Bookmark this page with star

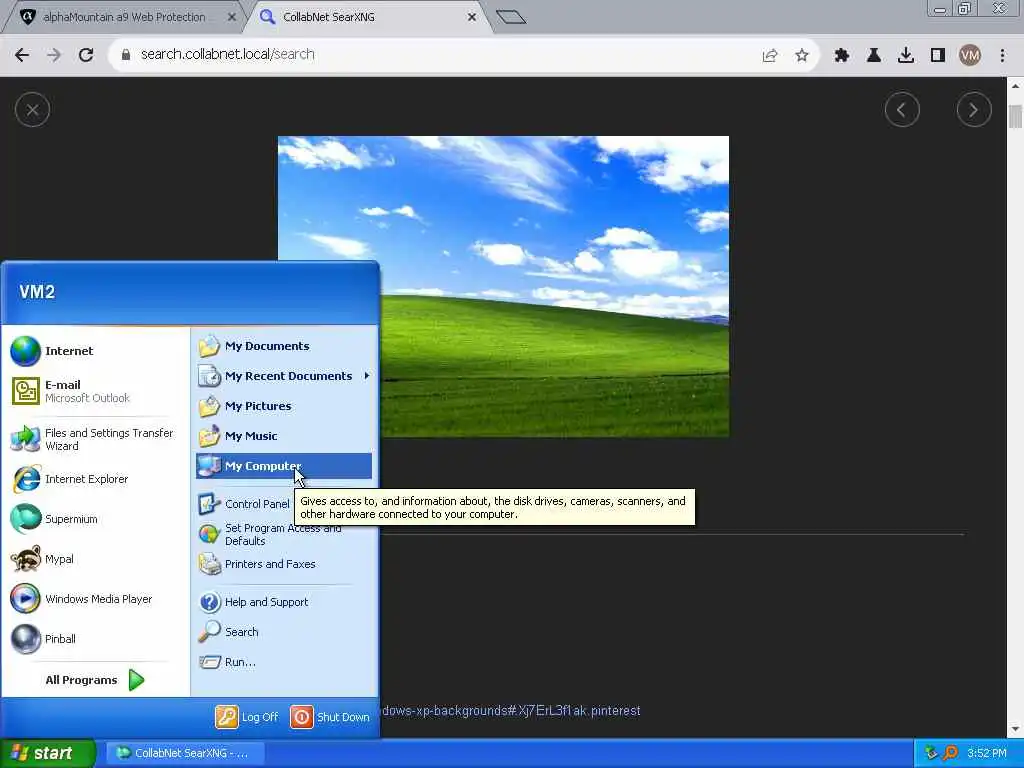tap(802, 56)
